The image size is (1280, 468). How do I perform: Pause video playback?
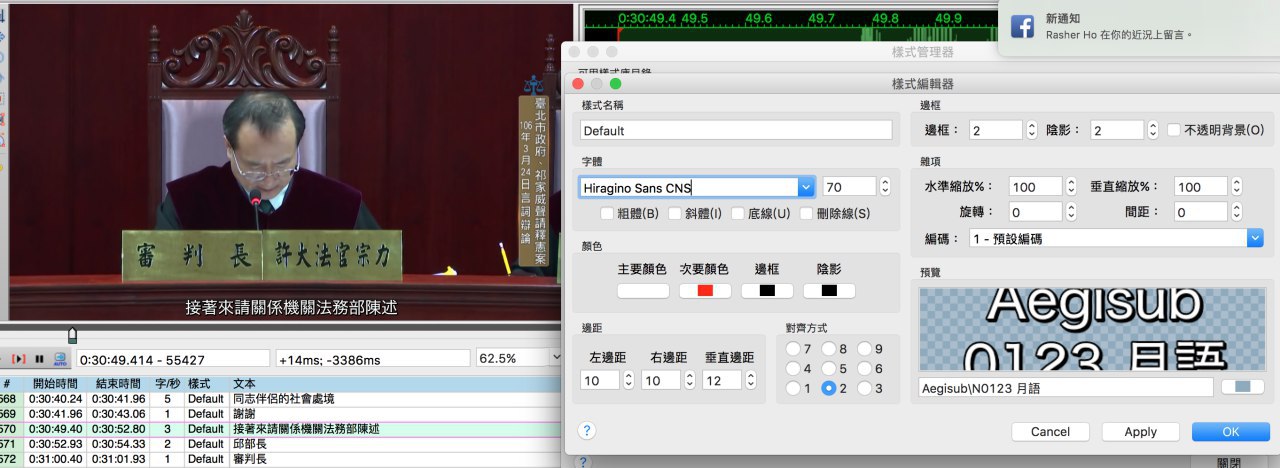pos(40,359)
